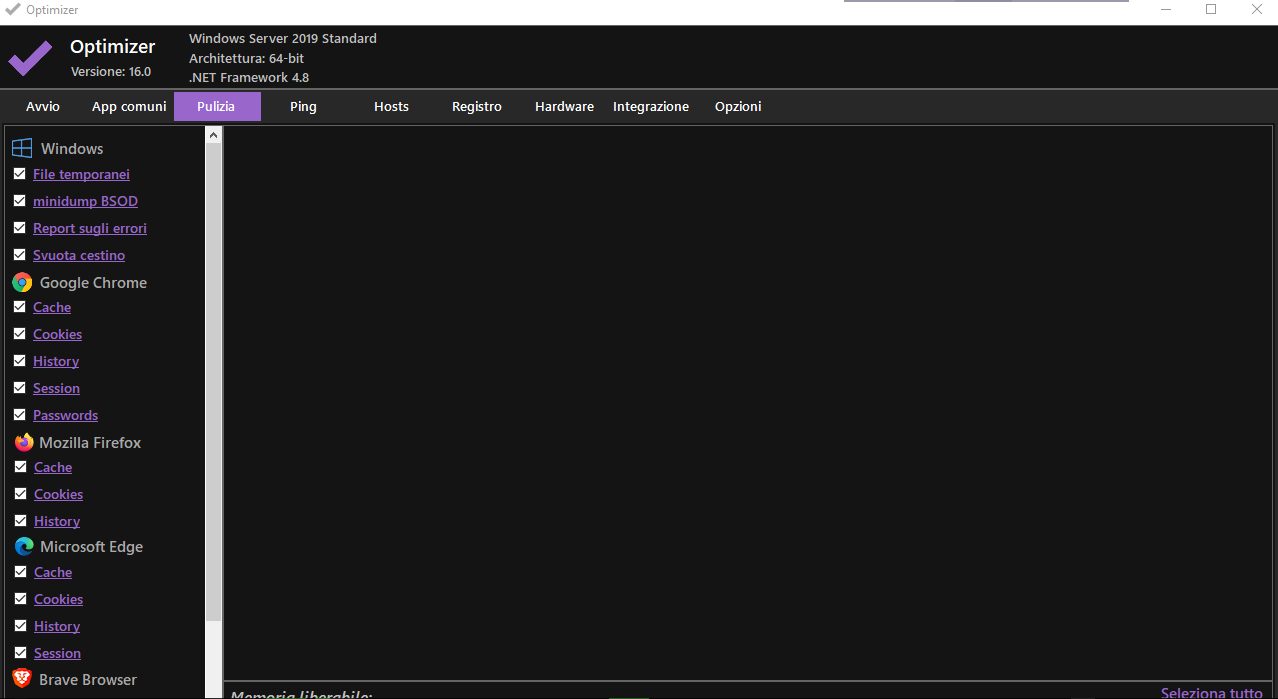Image resolution: width=1278 pixels, height=699 pixels.
Task: Open the Avvio tab
Action: point(43,107)
